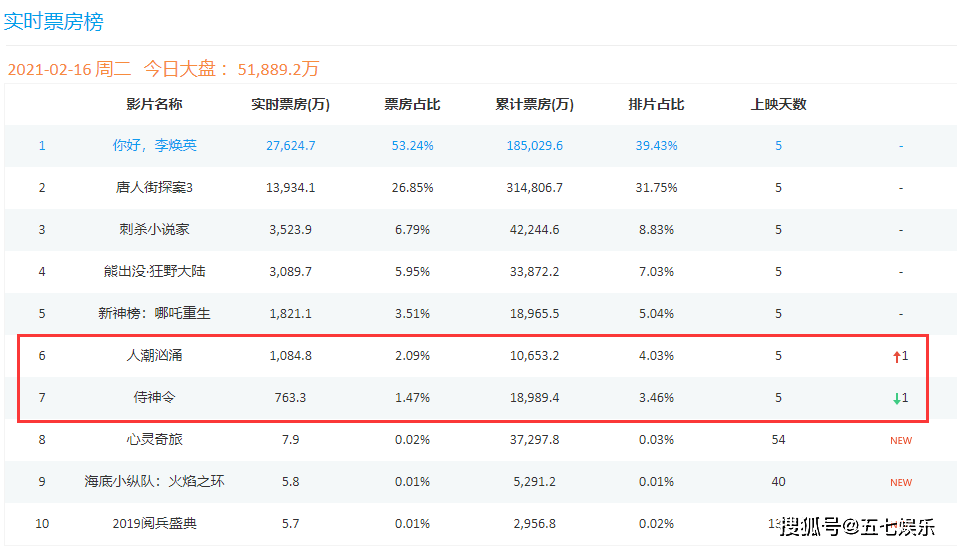Click the rank number 1

pyautogui.click(x=42, y=146)
